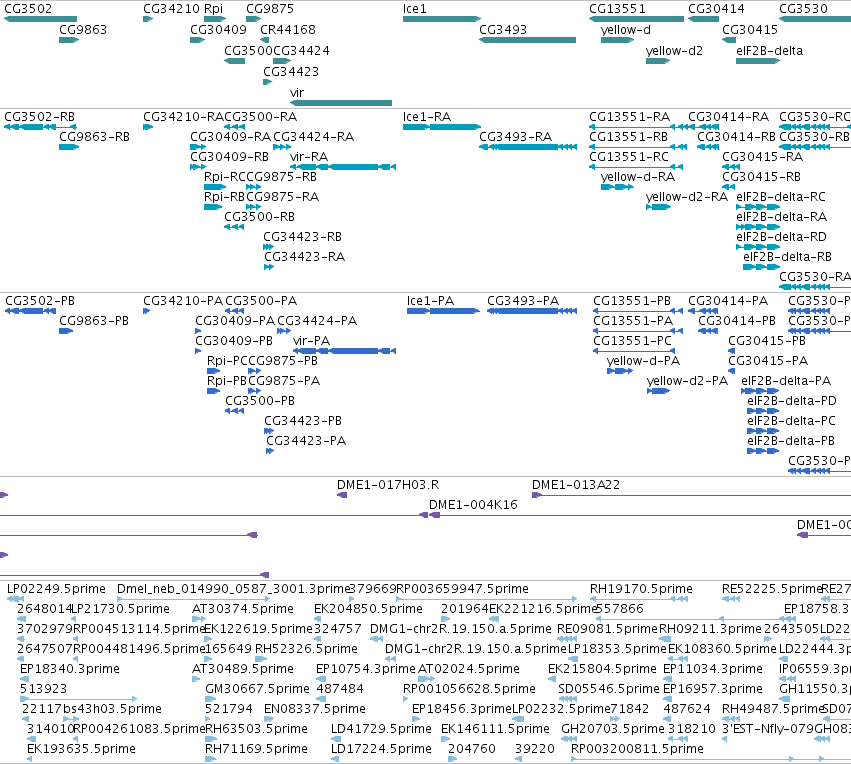Click the 22117bs43h03.5prime EST label

coord(92,709)
